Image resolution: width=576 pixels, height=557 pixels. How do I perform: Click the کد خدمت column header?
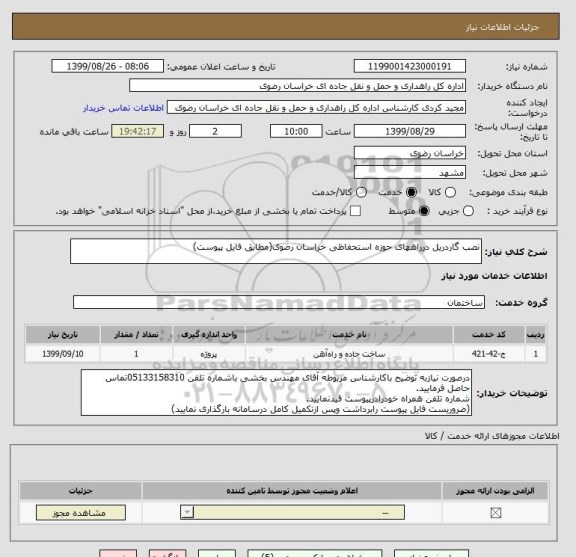pos(489,334)
